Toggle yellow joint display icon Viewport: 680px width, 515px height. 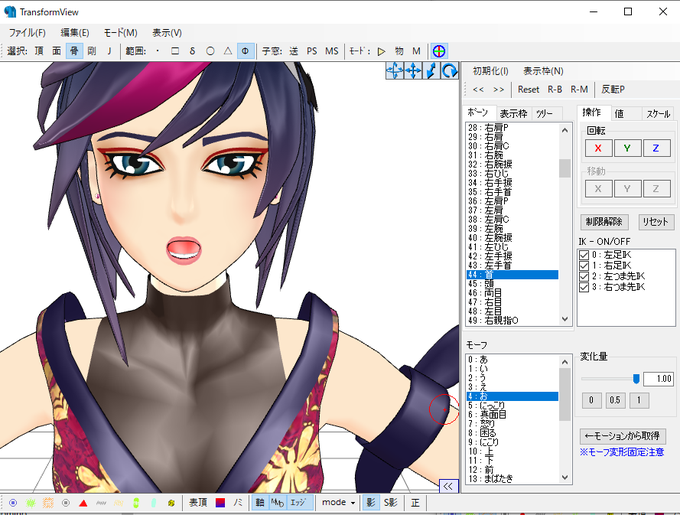[x=171, y=503]
